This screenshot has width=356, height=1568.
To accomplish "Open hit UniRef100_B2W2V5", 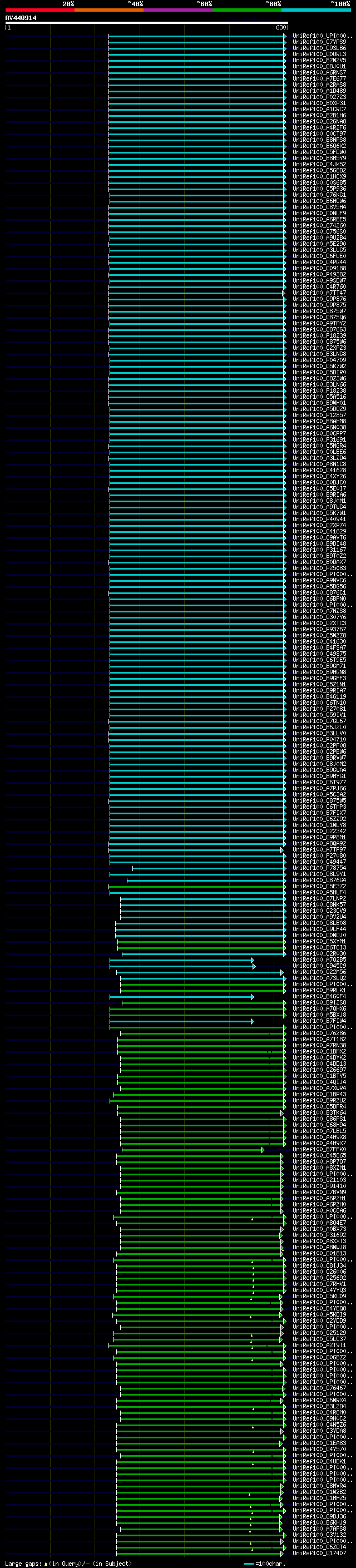I will 319,60.
